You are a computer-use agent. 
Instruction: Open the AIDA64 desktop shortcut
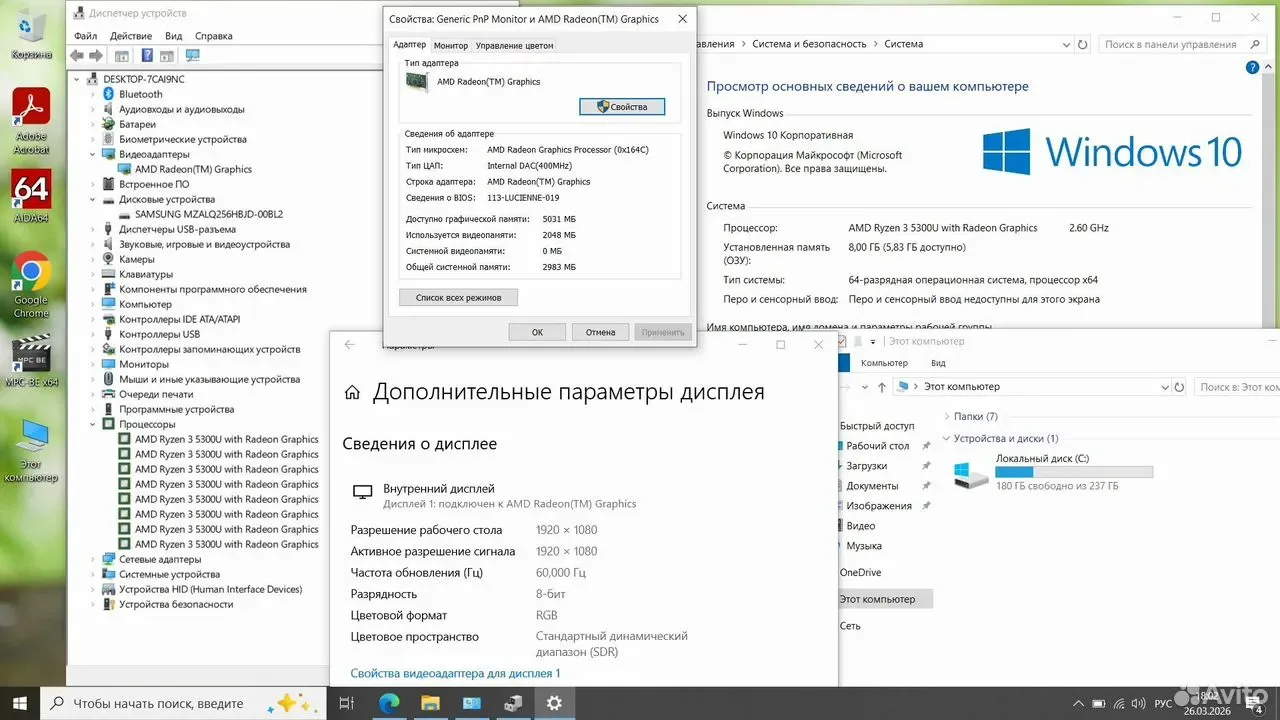click(x=31, y=196)
